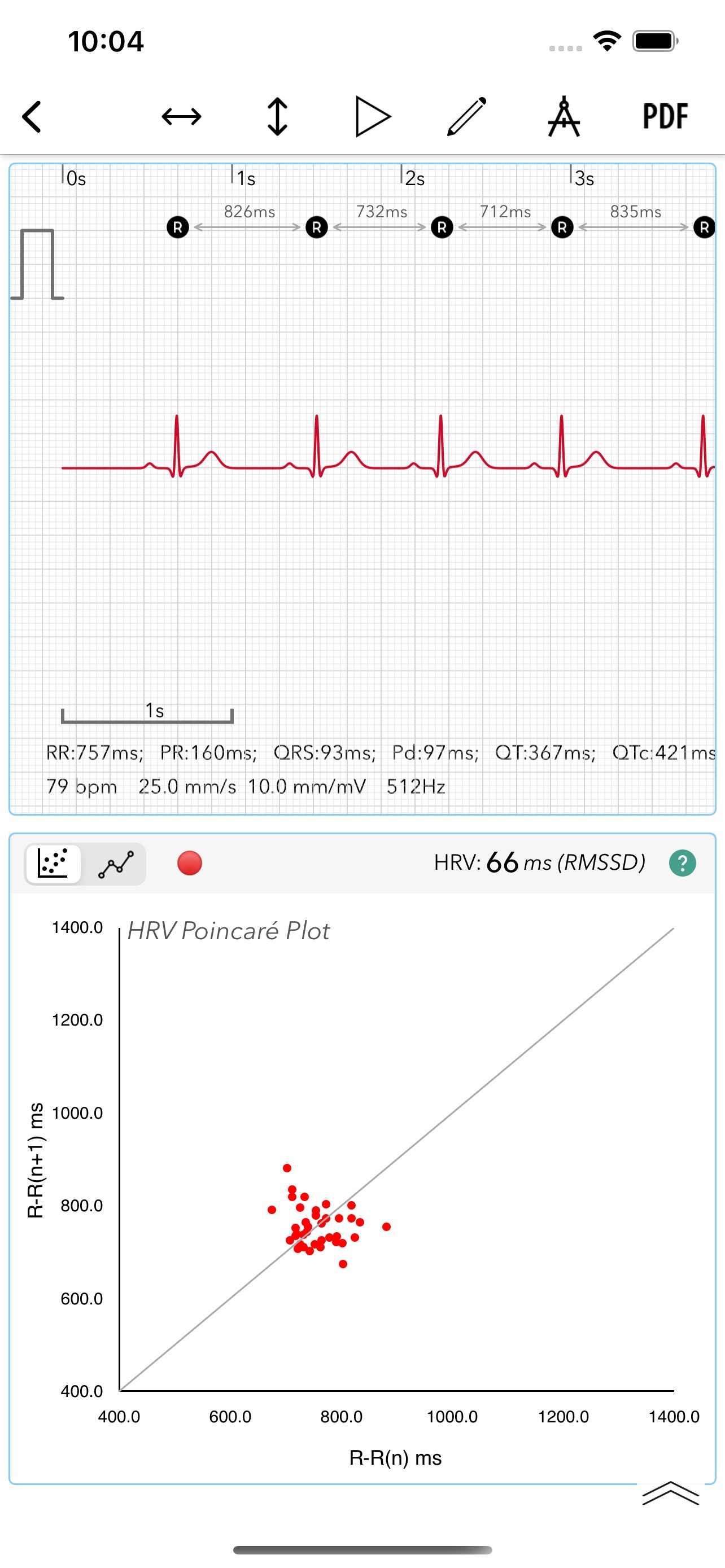The height and width of the screenshot is (1568, 725).
Task: Tap the 79 bpm heart rate value
Action: tap(81, 786)
